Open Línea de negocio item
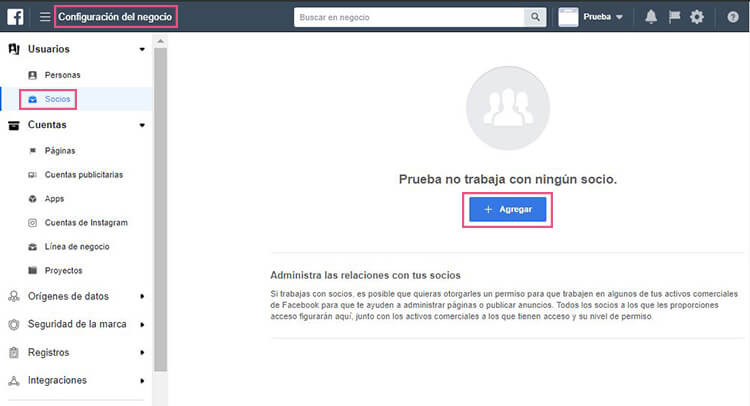Image resolution: width=750 pixels, height=406 pixels. tap(77, 246)
